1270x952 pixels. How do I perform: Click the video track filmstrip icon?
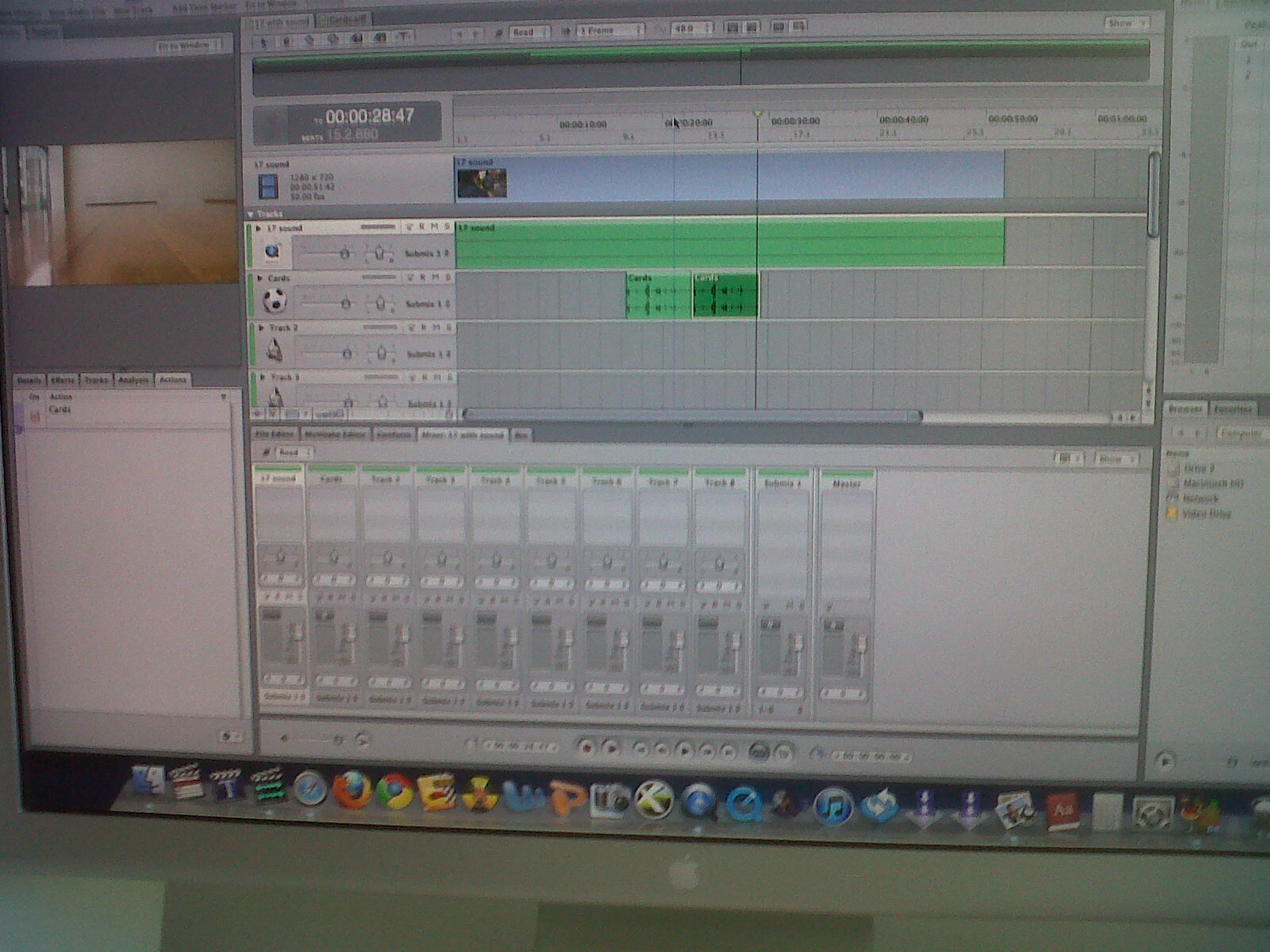pos(268,188)
